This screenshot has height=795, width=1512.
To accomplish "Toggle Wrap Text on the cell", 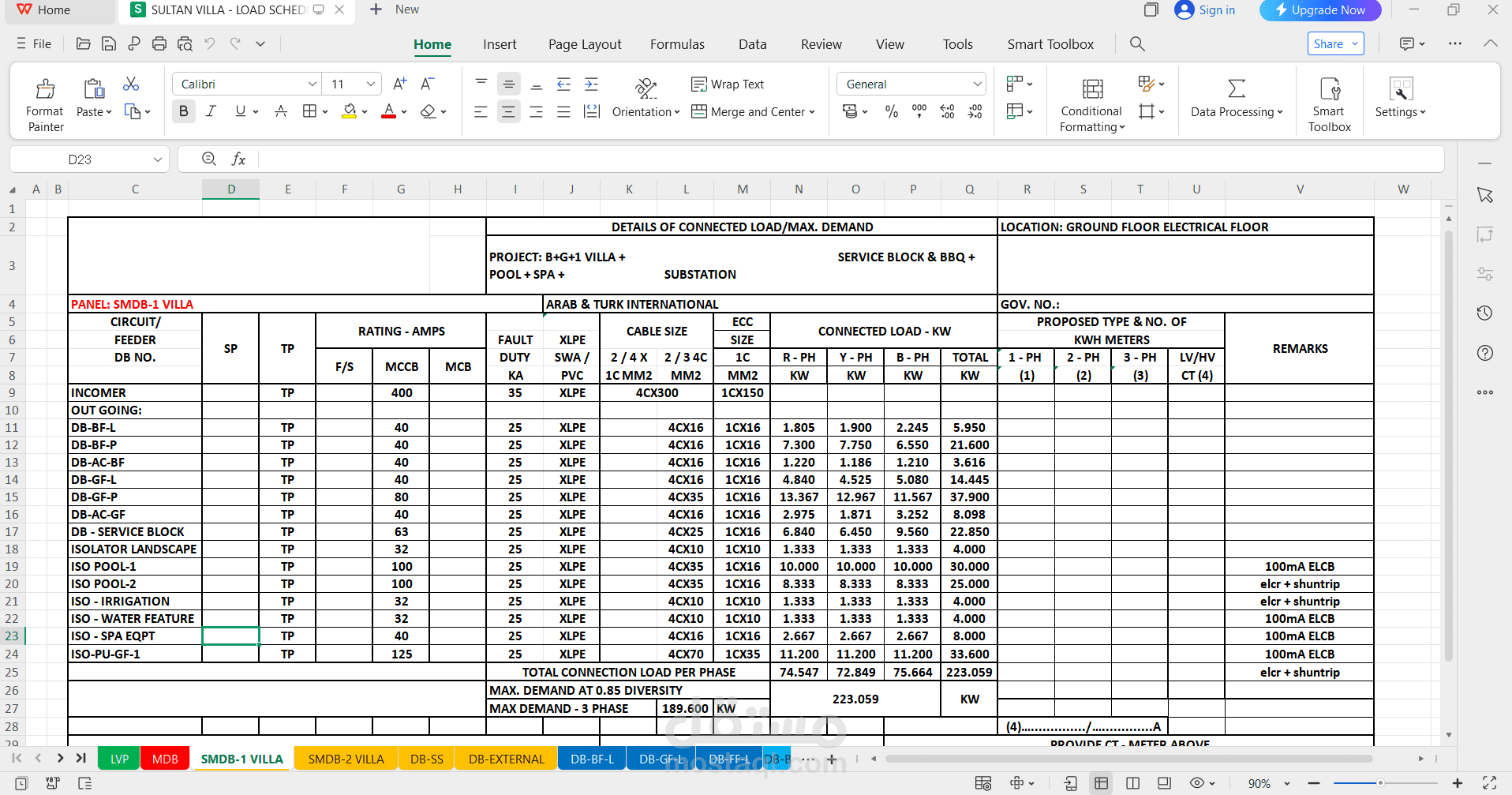I will (727, 84).
